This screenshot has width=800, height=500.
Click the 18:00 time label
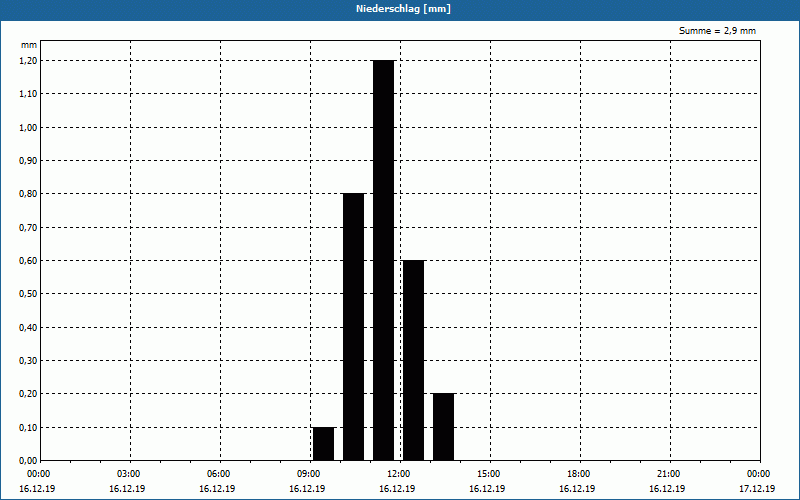580,474
